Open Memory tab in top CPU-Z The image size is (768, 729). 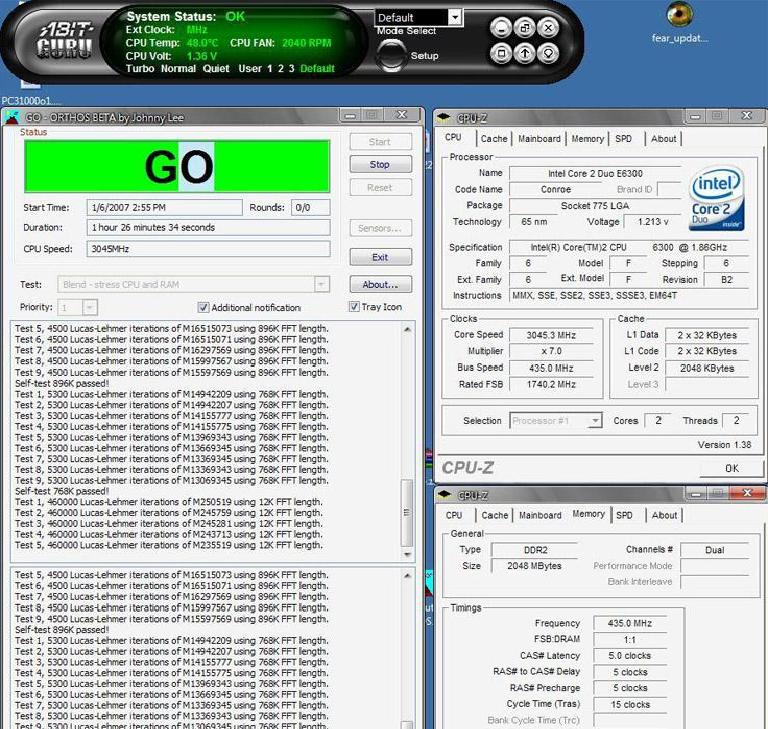click(x=587, y=139)
